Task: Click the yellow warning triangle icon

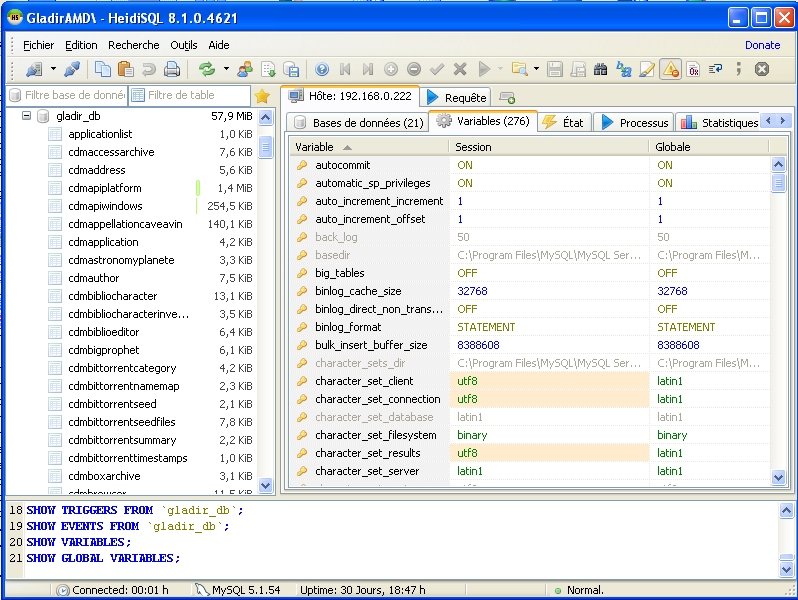Action: [x=670, y=69]
